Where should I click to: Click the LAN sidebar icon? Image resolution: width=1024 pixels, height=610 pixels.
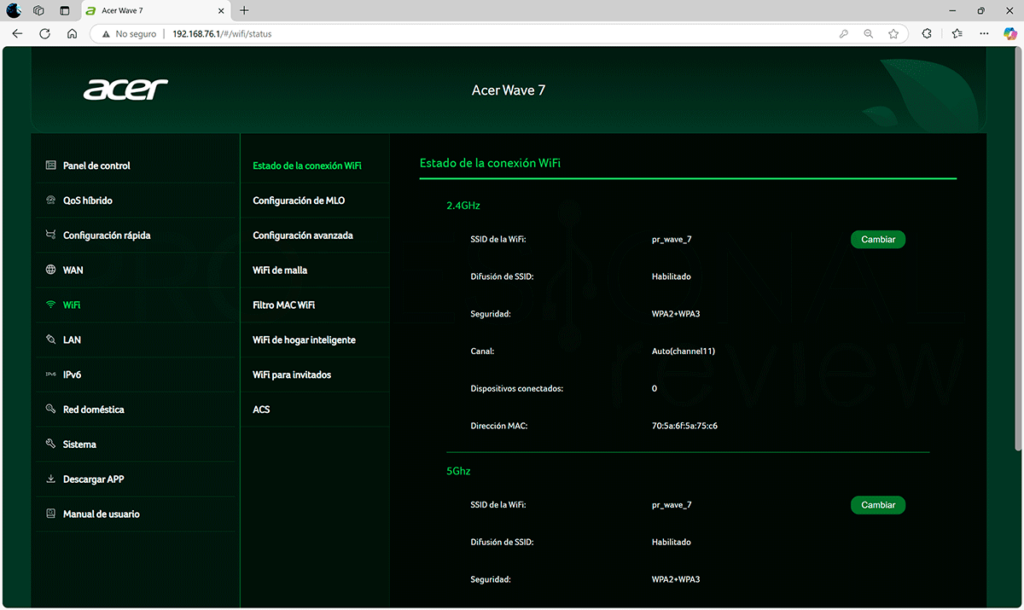tap(50, 339)
